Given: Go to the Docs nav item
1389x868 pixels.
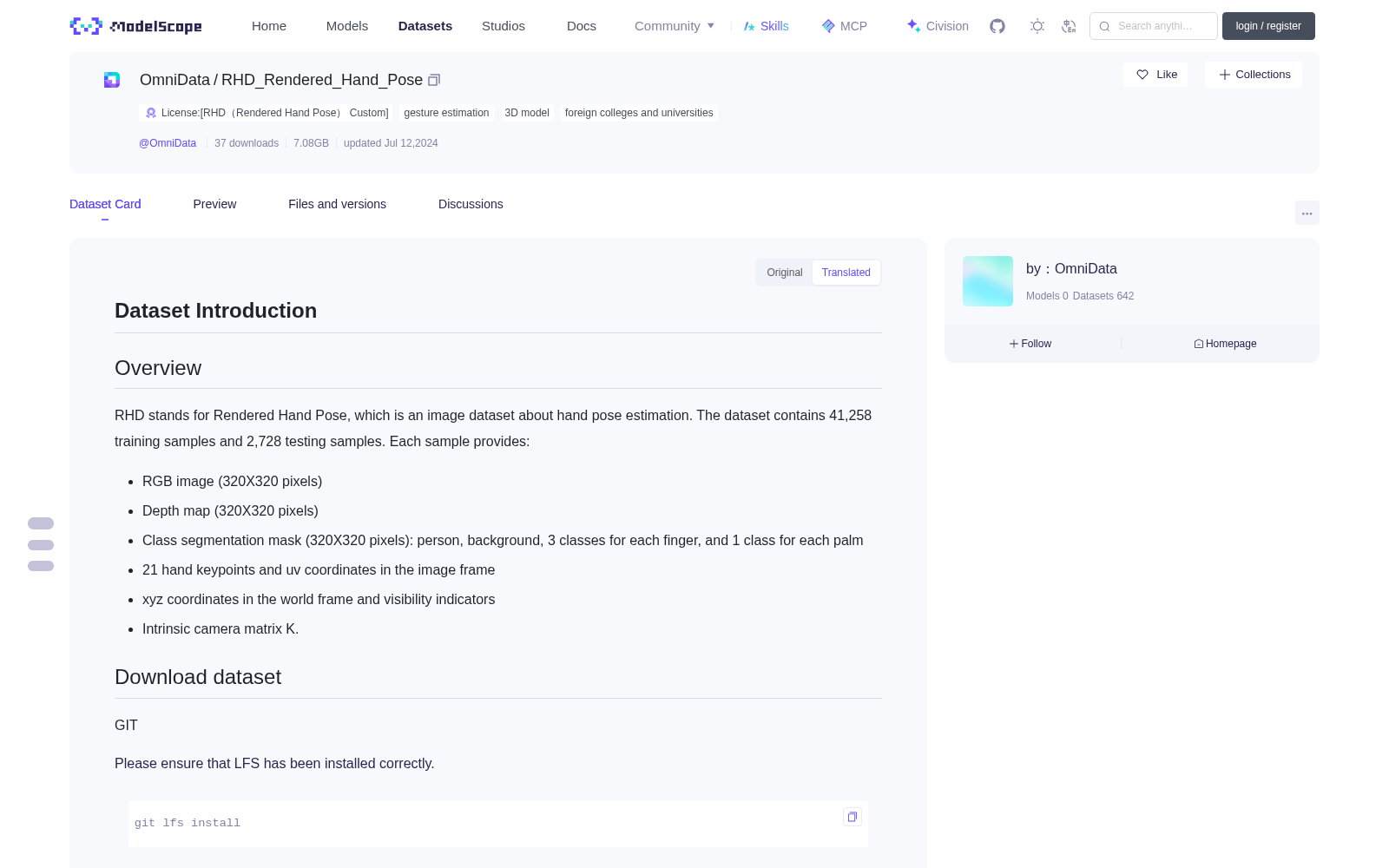Looking at the screenshot, I should 582,26.
